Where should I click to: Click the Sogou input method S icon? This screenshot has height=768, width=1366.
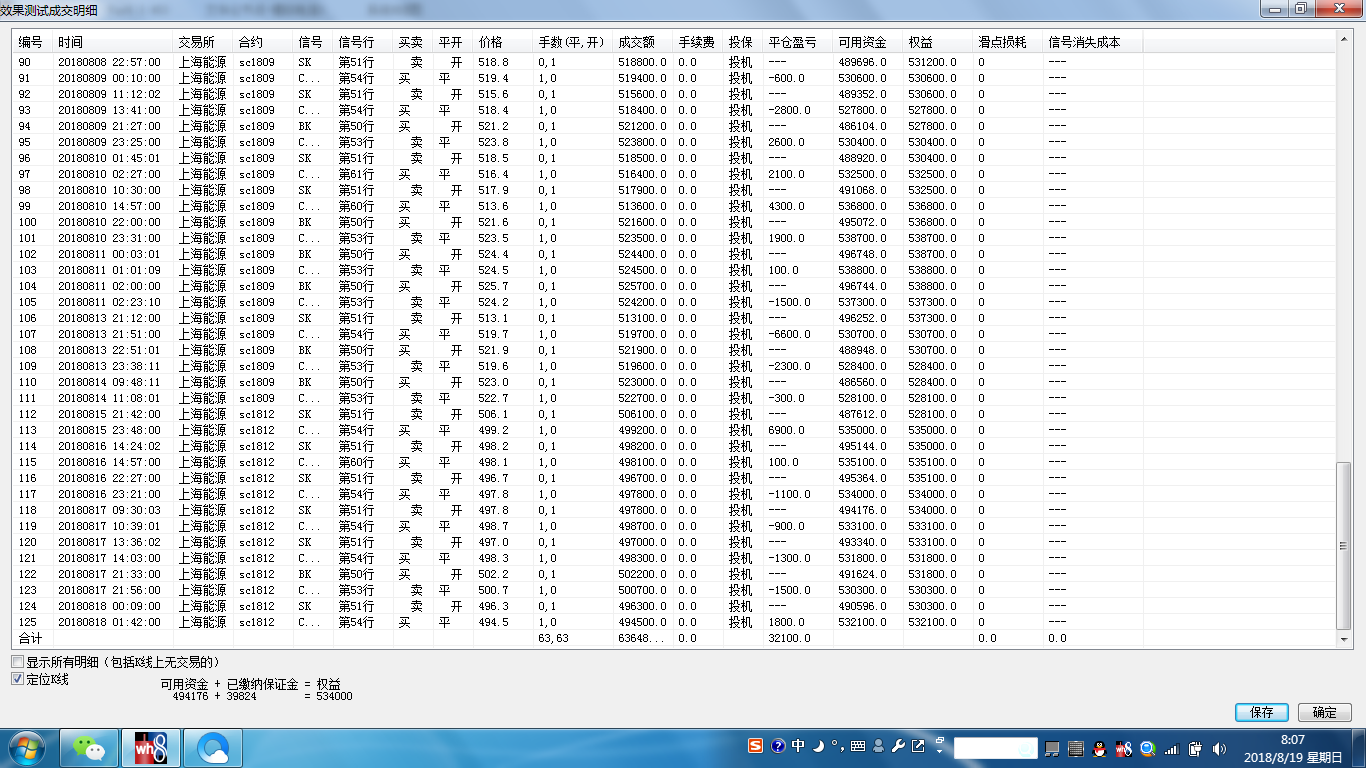756,746
